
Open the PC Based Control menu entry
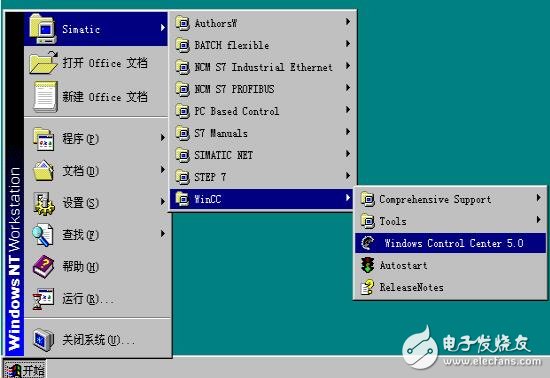[x=262, y=111]
